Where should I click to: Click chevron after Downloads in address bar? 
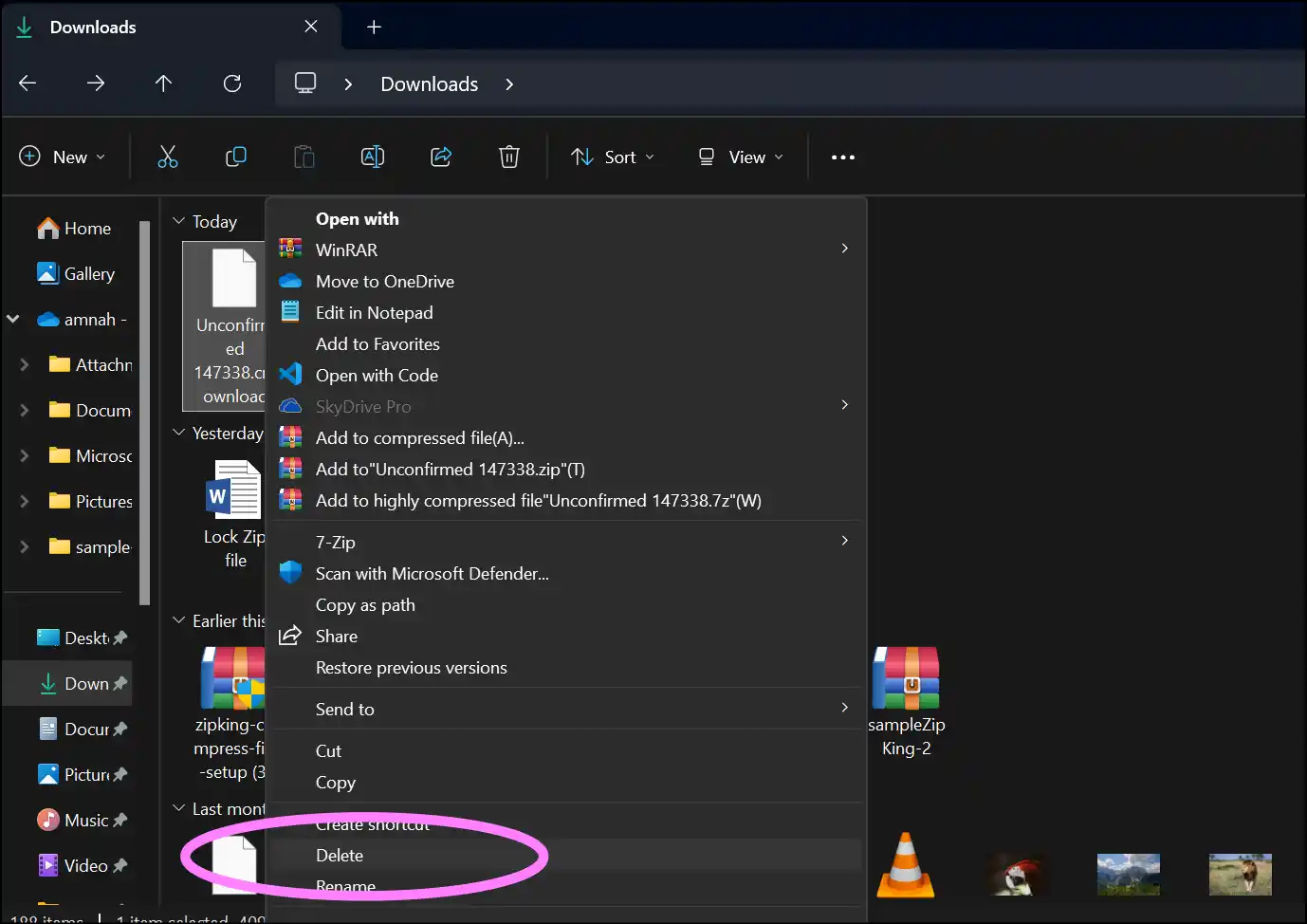coord(509,84)
